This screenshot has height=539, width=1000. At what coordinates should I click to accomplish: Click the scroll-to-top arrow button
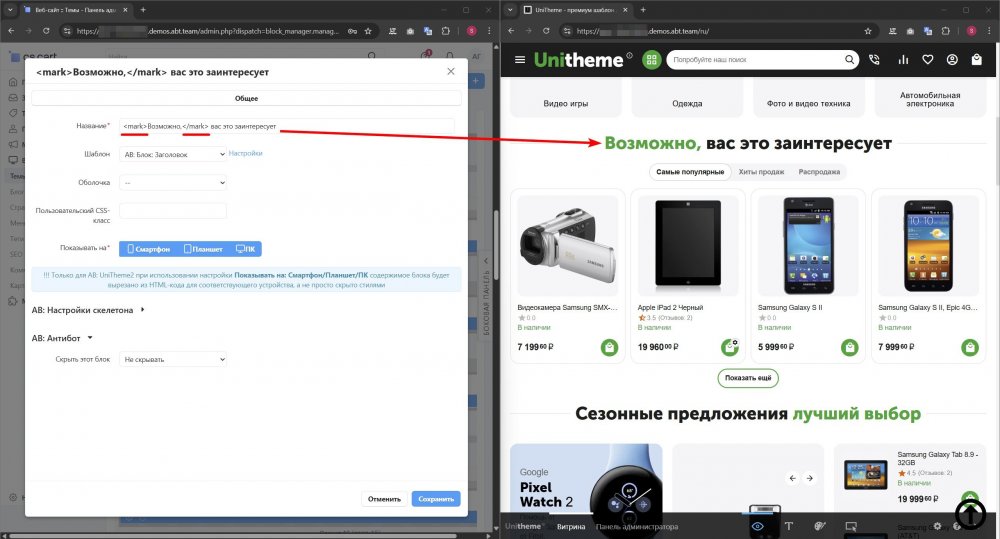(x=970, y=512)
